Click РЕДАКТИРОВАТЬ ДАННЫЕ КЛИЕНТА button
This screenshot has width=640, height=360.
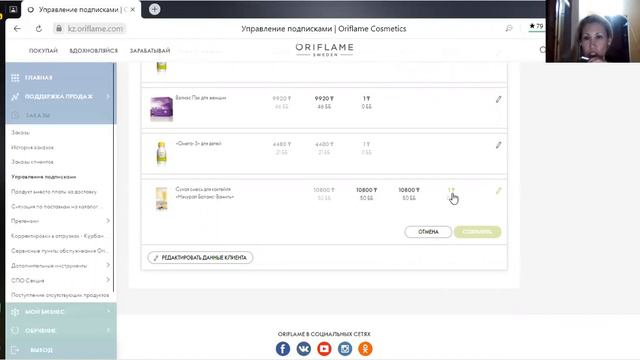tap(200, 258)
